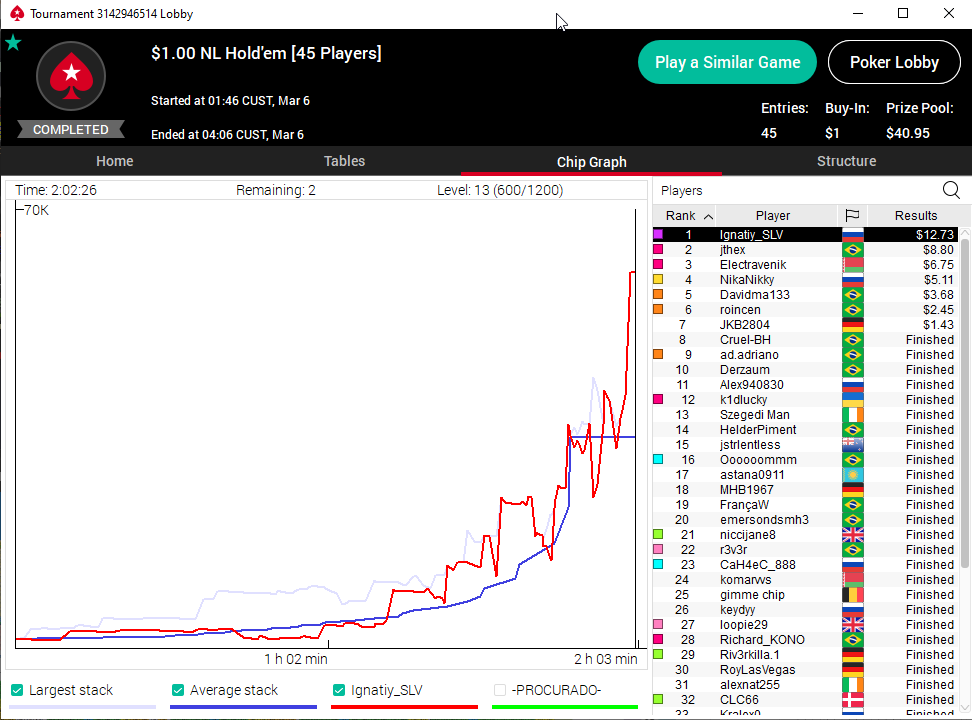Toggle the Average stack checkbox
The width and height of the screenshot is (972, 720).
178,690
